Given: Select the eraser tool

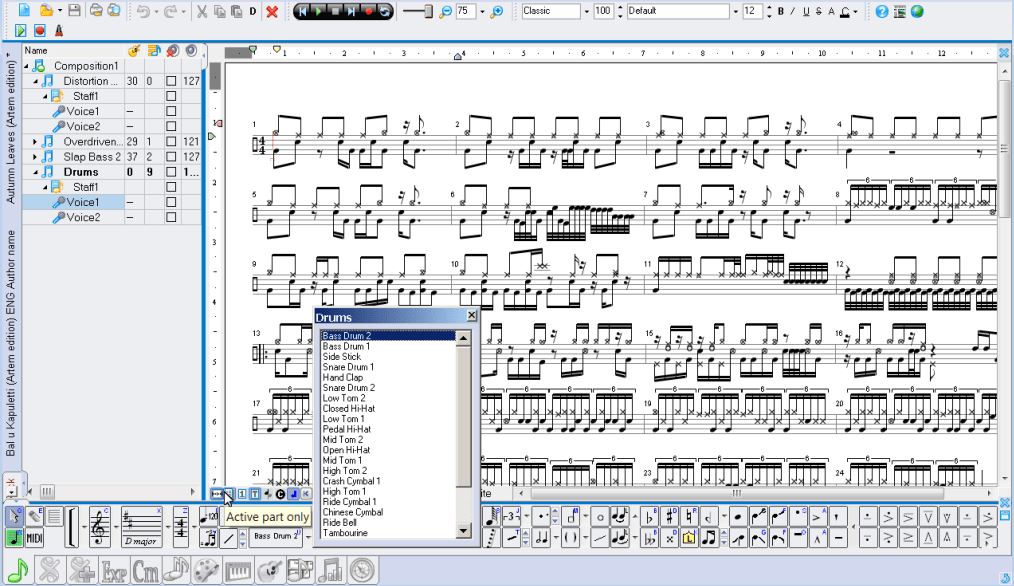Looking at the screenshot, I should 34,516.
